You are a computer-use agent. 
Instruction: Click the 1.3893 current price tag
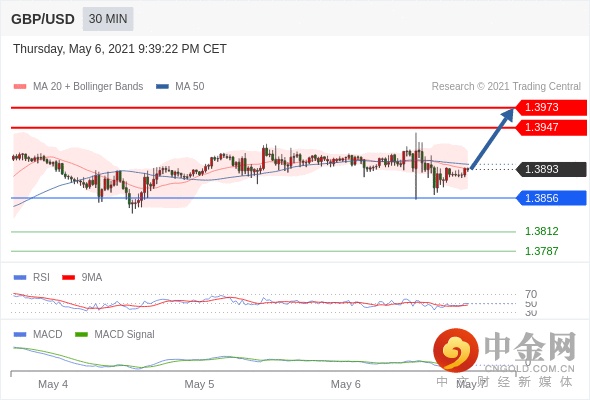pyautogui.click(x=551, y=169)
